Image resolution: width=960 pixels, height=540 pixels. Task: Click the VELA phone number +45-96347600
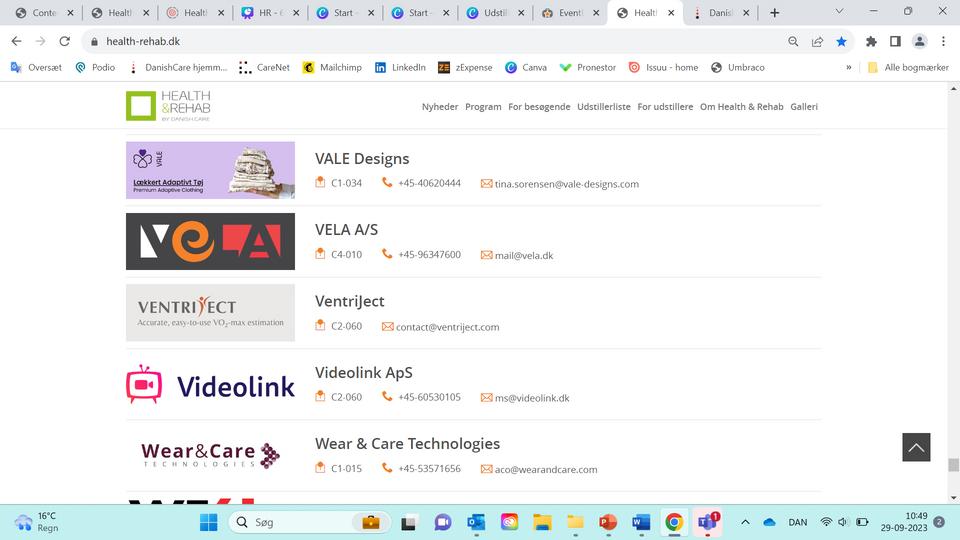429,254
